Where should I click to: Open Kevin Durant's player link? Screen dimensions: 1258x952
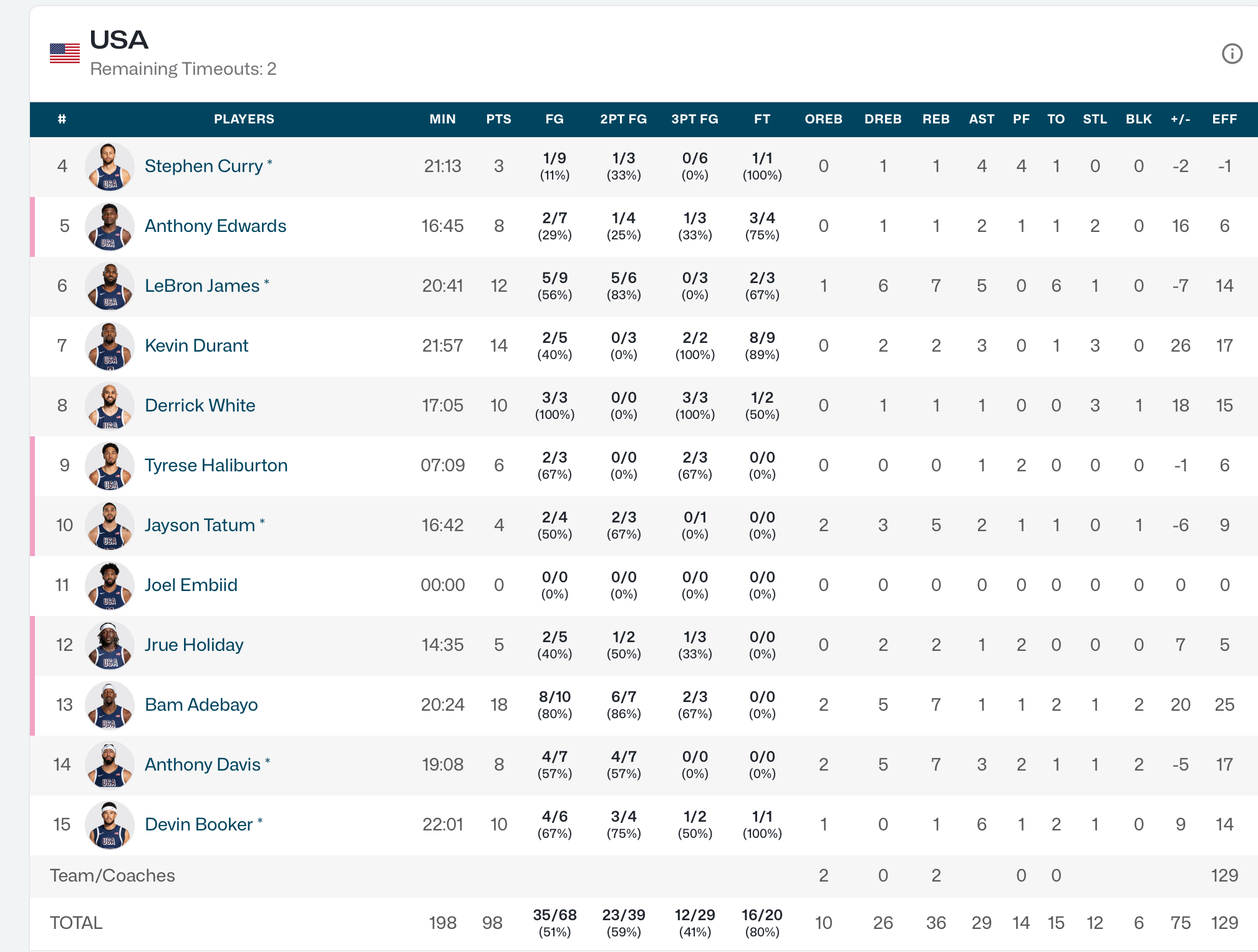[196, 345]
